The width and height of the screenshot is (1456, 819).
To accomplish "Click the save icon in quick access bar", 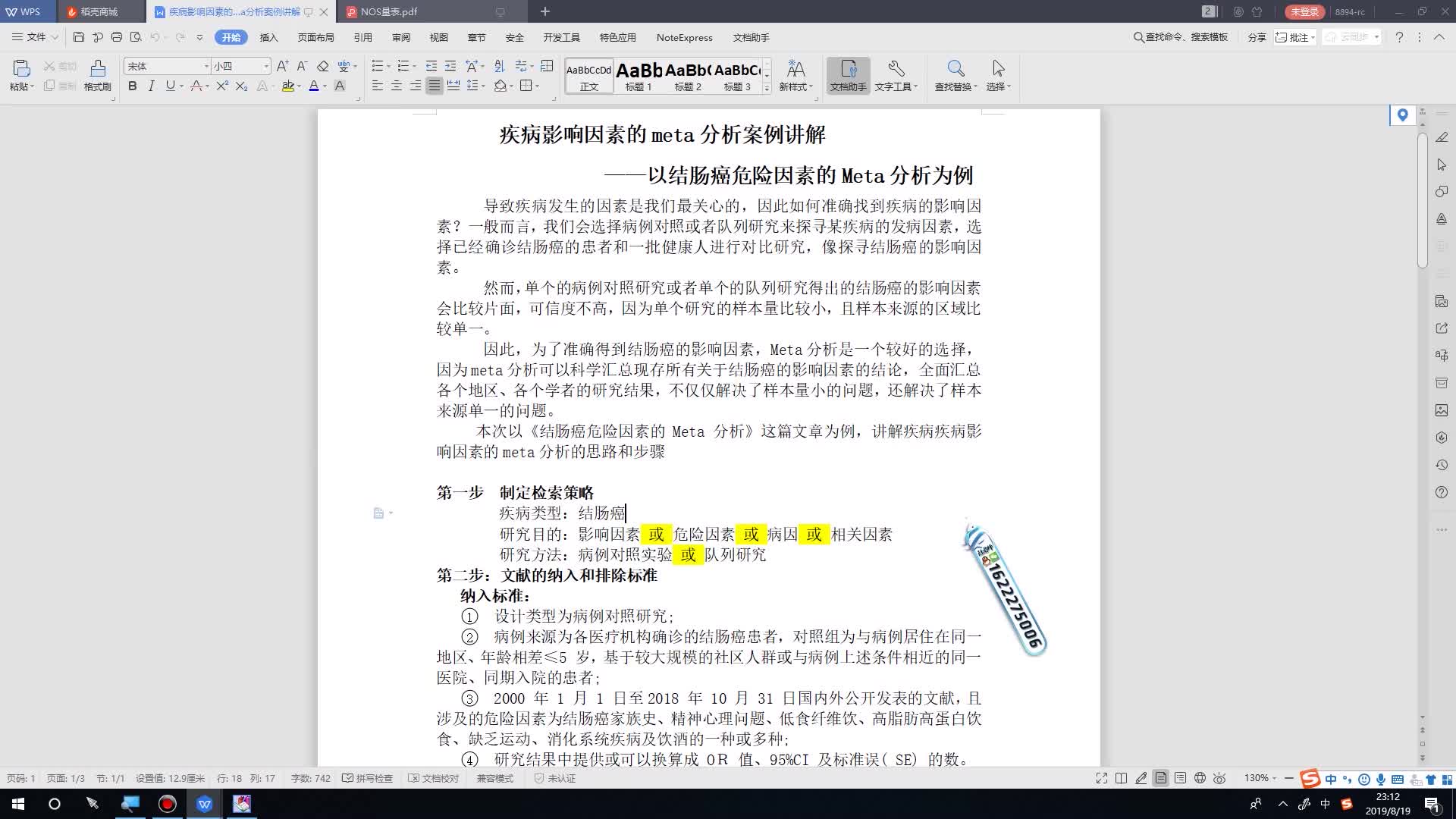I will pos(79,37).
